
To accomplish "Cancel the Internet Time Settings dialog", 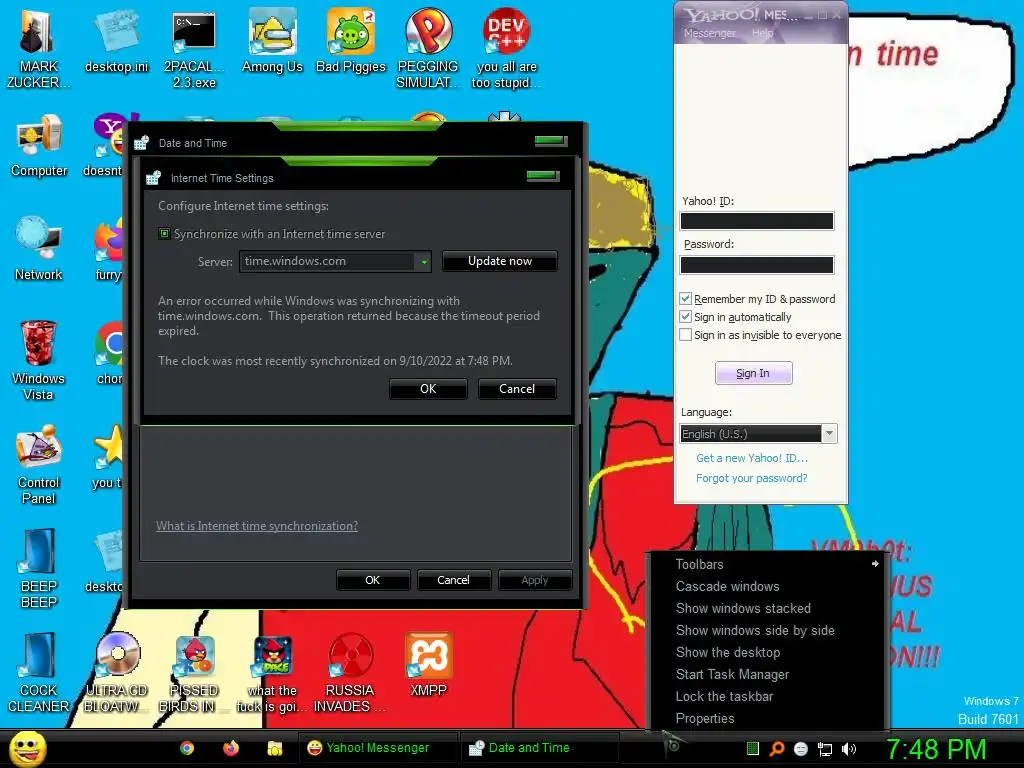I will [x=517, y=389].
